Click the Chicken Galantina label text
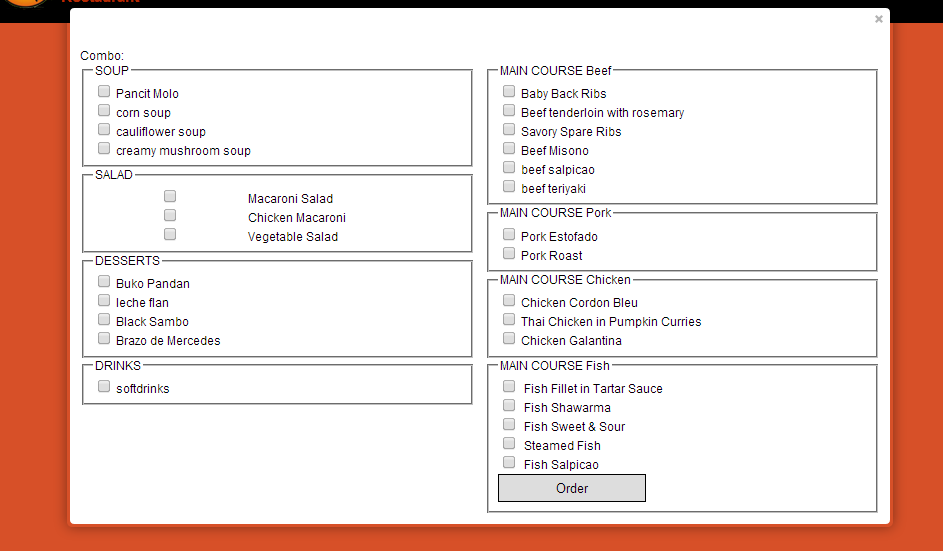The image size is (943, 551). [571, 340]
